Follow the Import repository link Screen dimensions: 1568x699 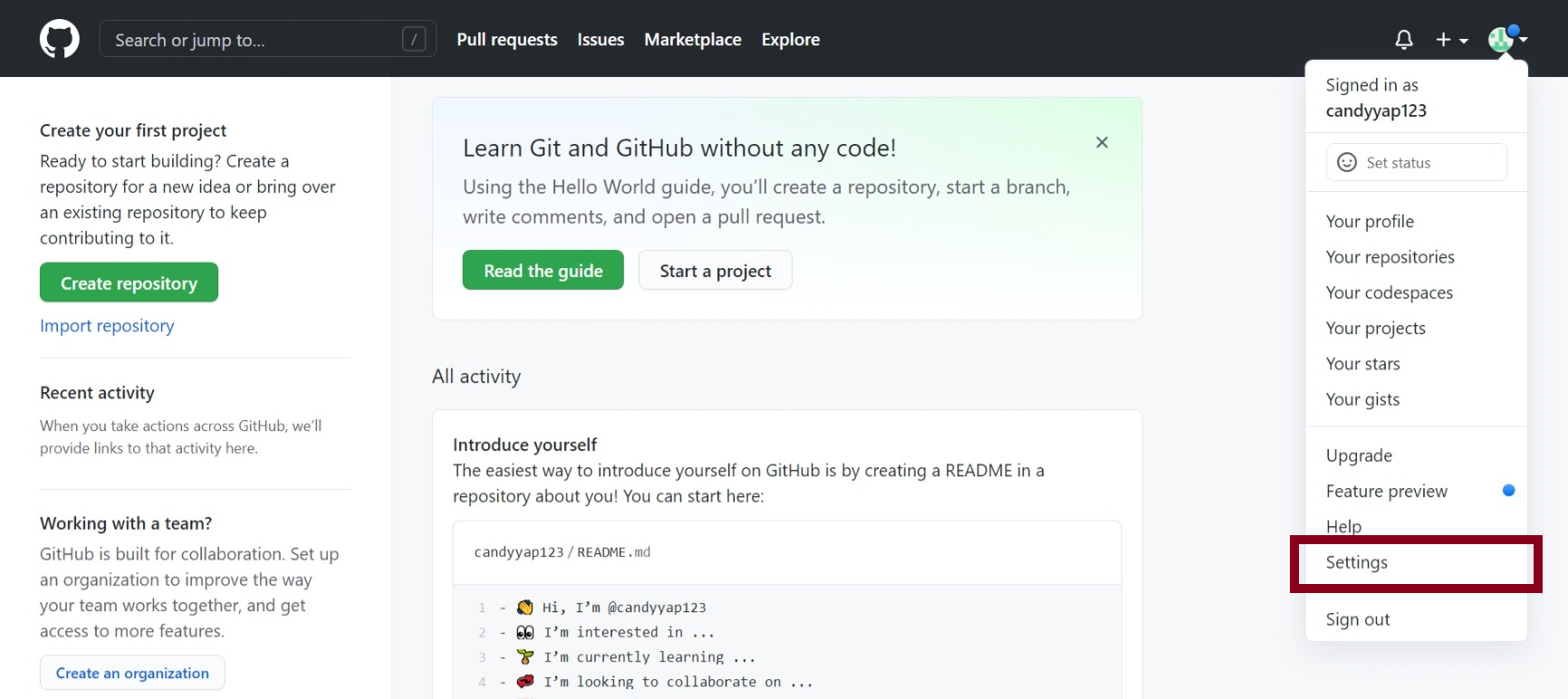click(x=107, y=326)
